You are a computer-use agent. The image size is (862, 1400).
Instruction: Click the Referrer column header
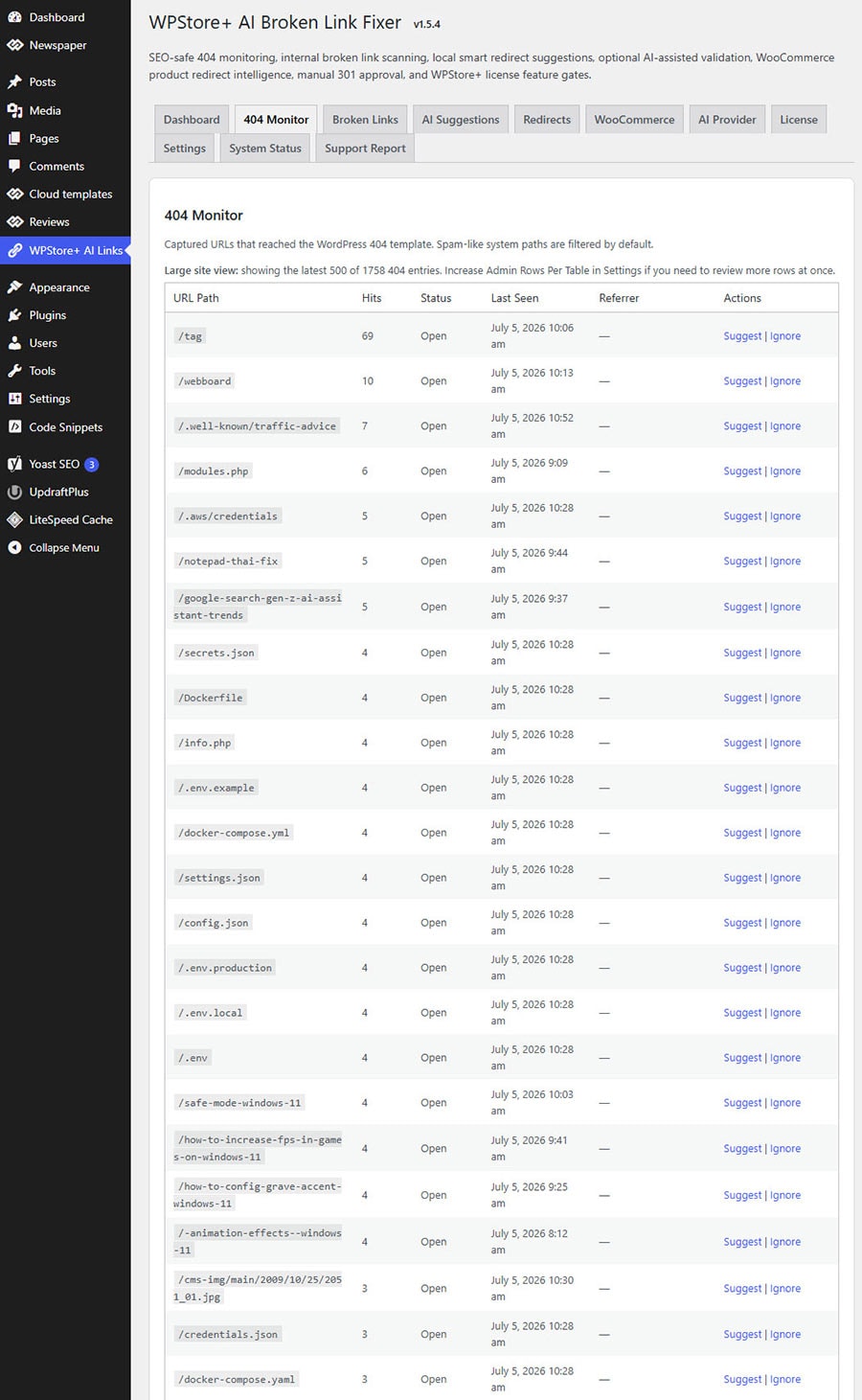pyautogui.click(x=619, y=298)
